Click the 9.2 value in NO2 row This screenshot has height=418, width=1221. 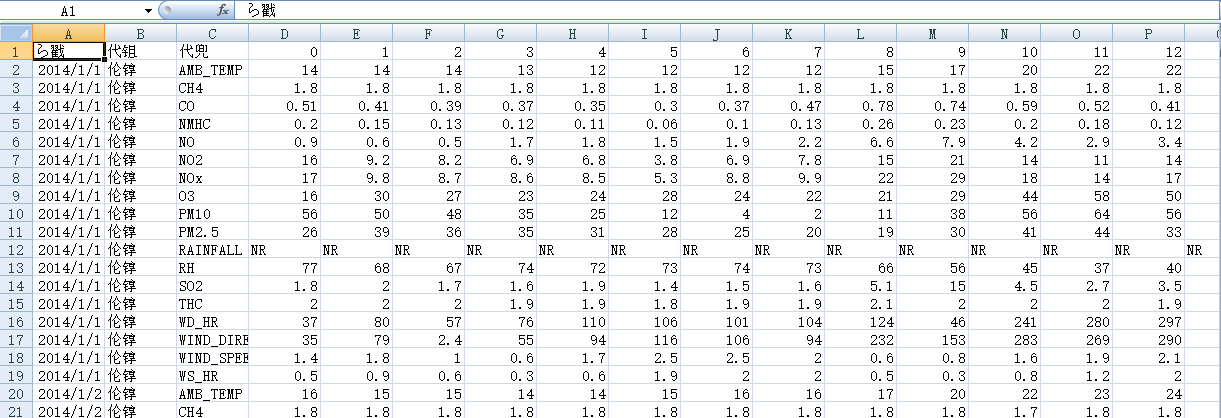356,160
